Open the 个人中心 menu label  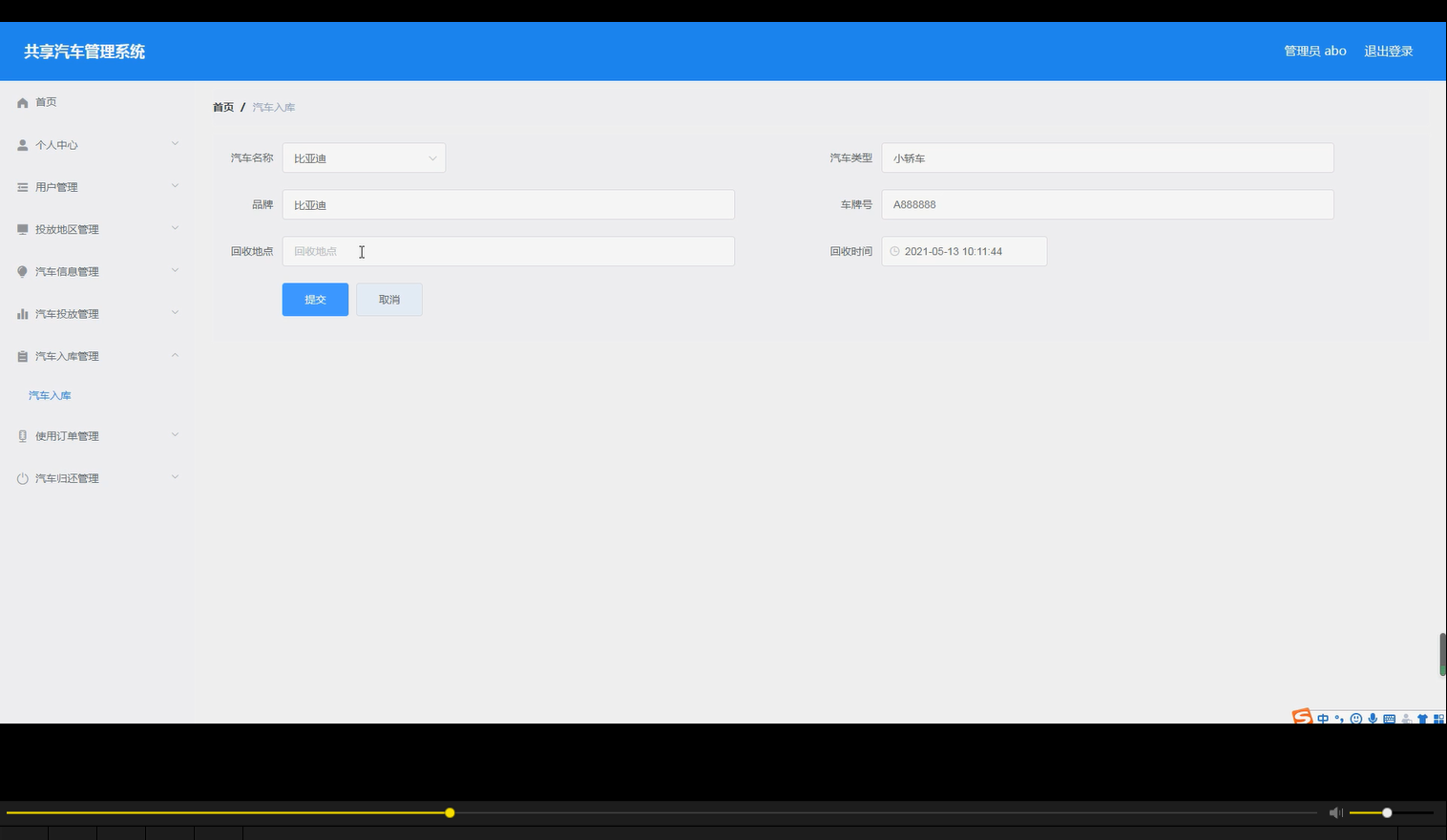coord(56,145)
